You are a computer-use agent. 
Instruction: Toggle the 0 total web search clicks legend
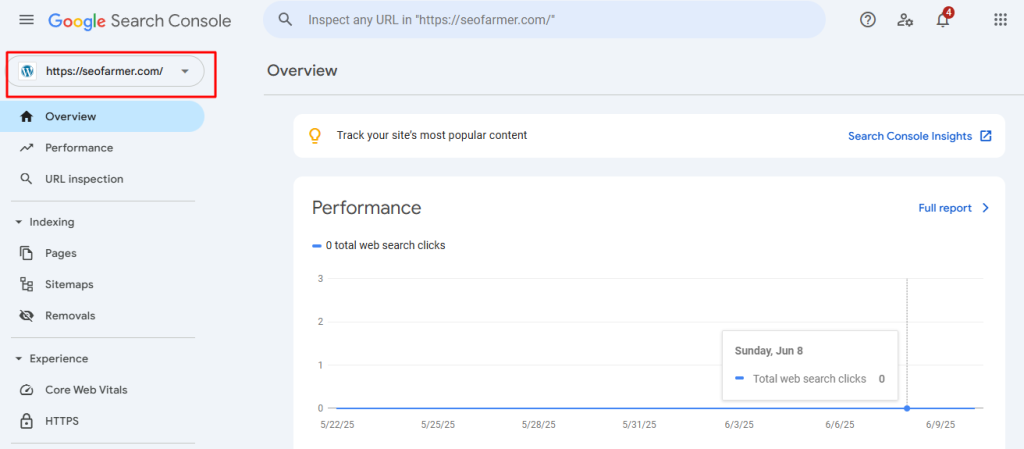[379, 245]
